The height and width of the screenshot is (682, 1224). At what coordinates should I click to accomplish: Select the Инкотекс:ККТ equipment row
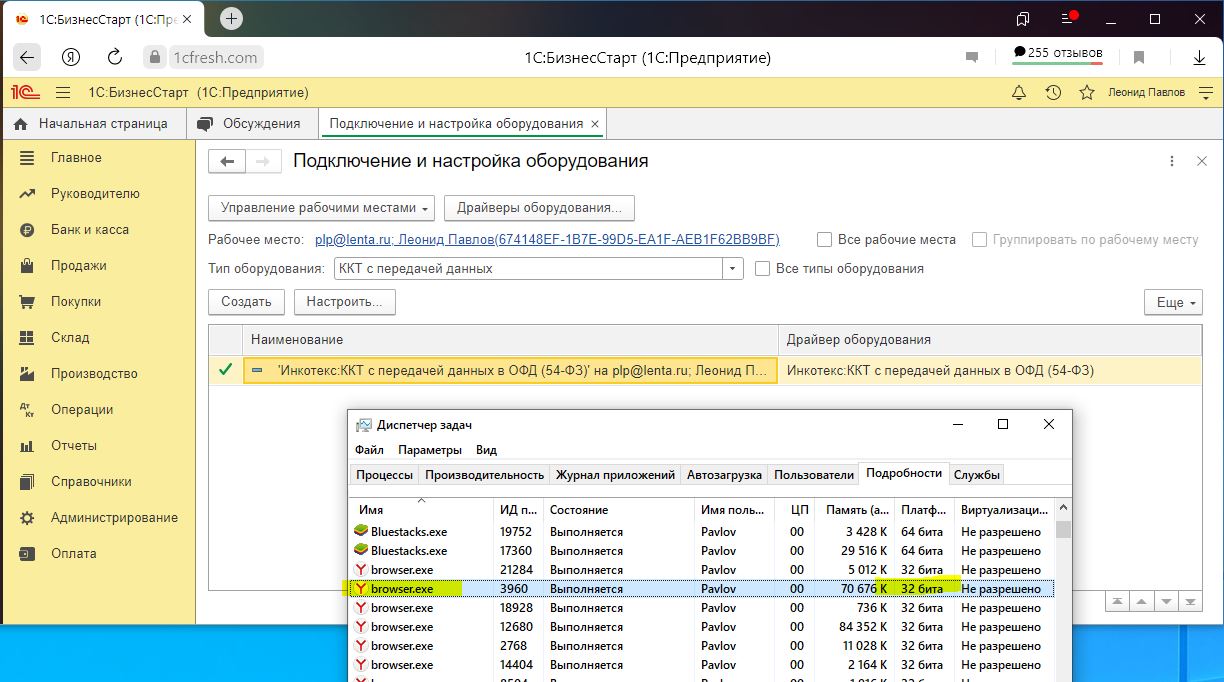click(705, 371)
